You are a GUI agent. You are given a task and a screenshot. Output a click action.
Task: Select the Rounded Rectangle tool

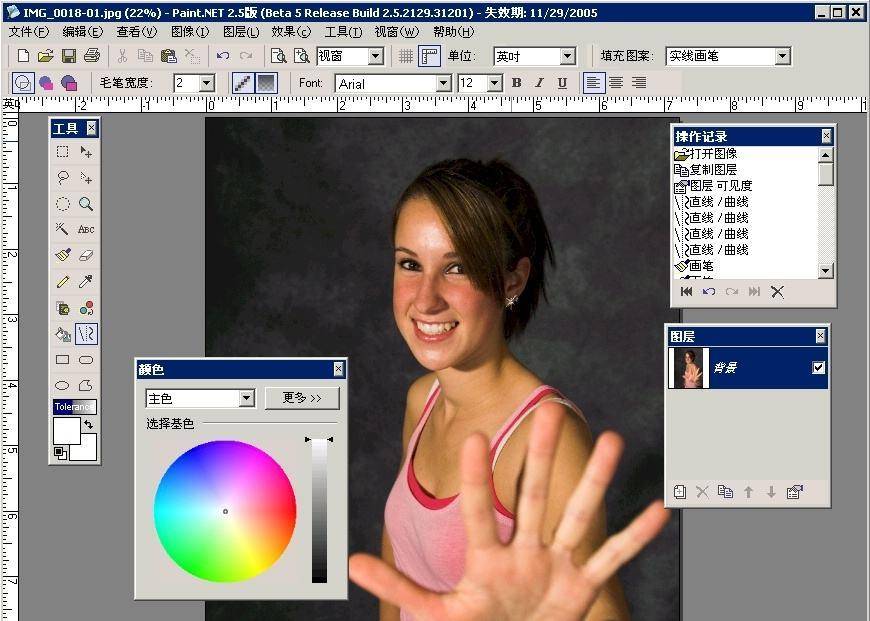pyautogui.click(x=86, y=360)
